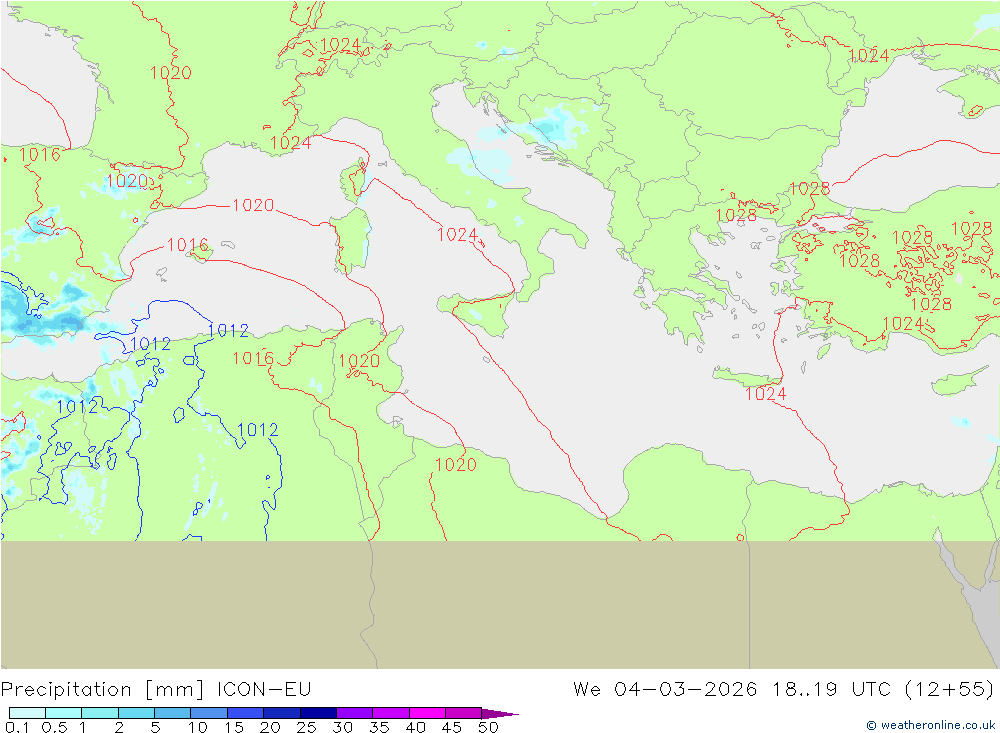This screenshot has height=733, width=1000.
Task: Select the 2–5 mm light blue legend swatch
Action: 136,713
